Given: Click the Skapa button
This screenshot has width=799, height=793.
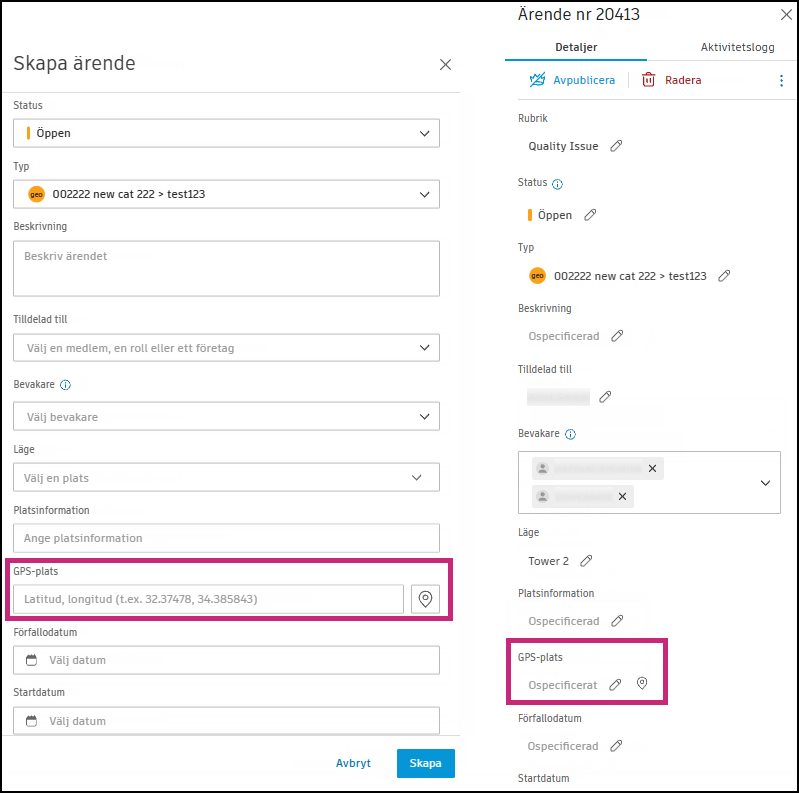Looking at the screenshot, I should (x=425, y=763).
